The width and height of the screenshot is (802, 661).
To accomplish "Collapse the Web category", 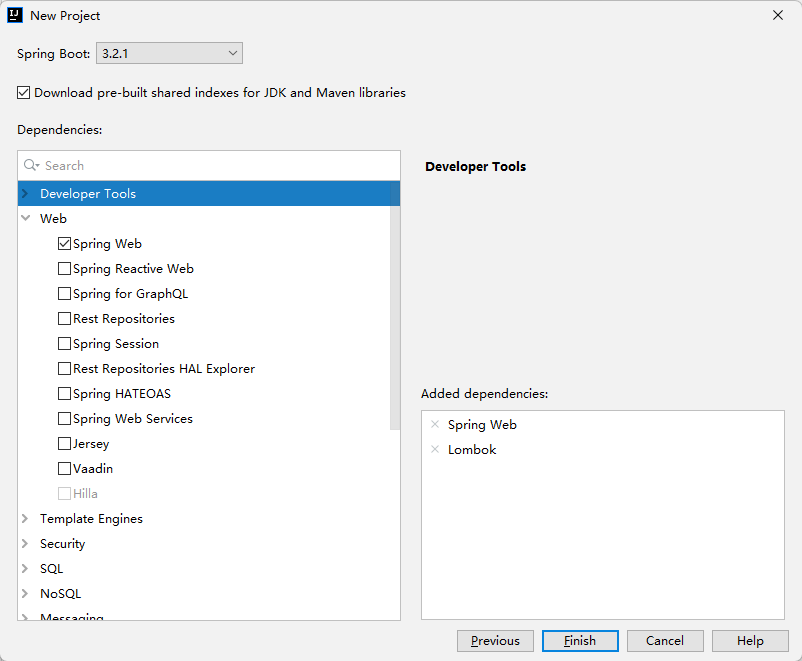I will [25, 219].
